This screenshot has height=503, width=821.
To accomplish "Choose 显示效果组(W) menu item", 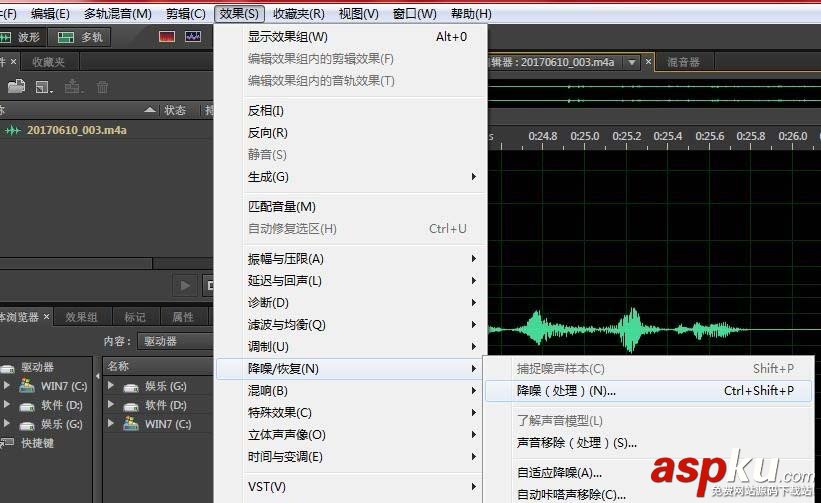I will click(x=351, y=37).
